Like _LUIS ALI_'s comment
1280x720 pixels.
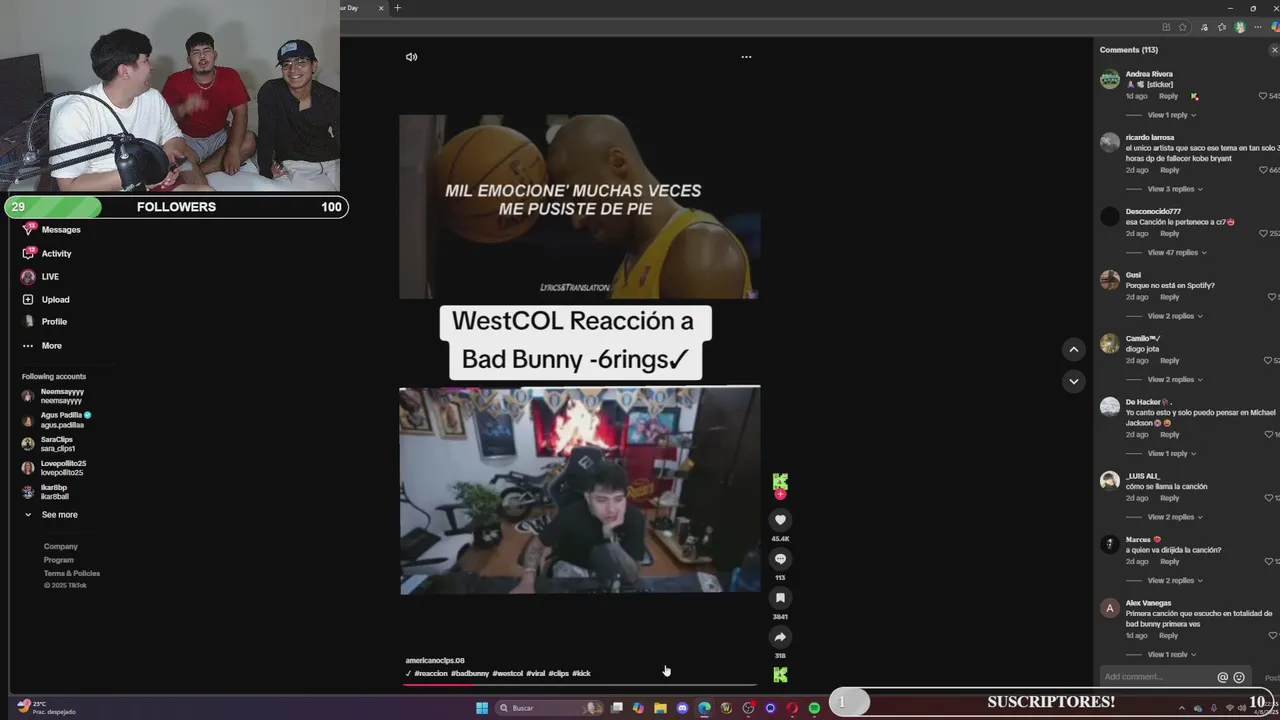pyautogui.click(x=1268, y=498)
